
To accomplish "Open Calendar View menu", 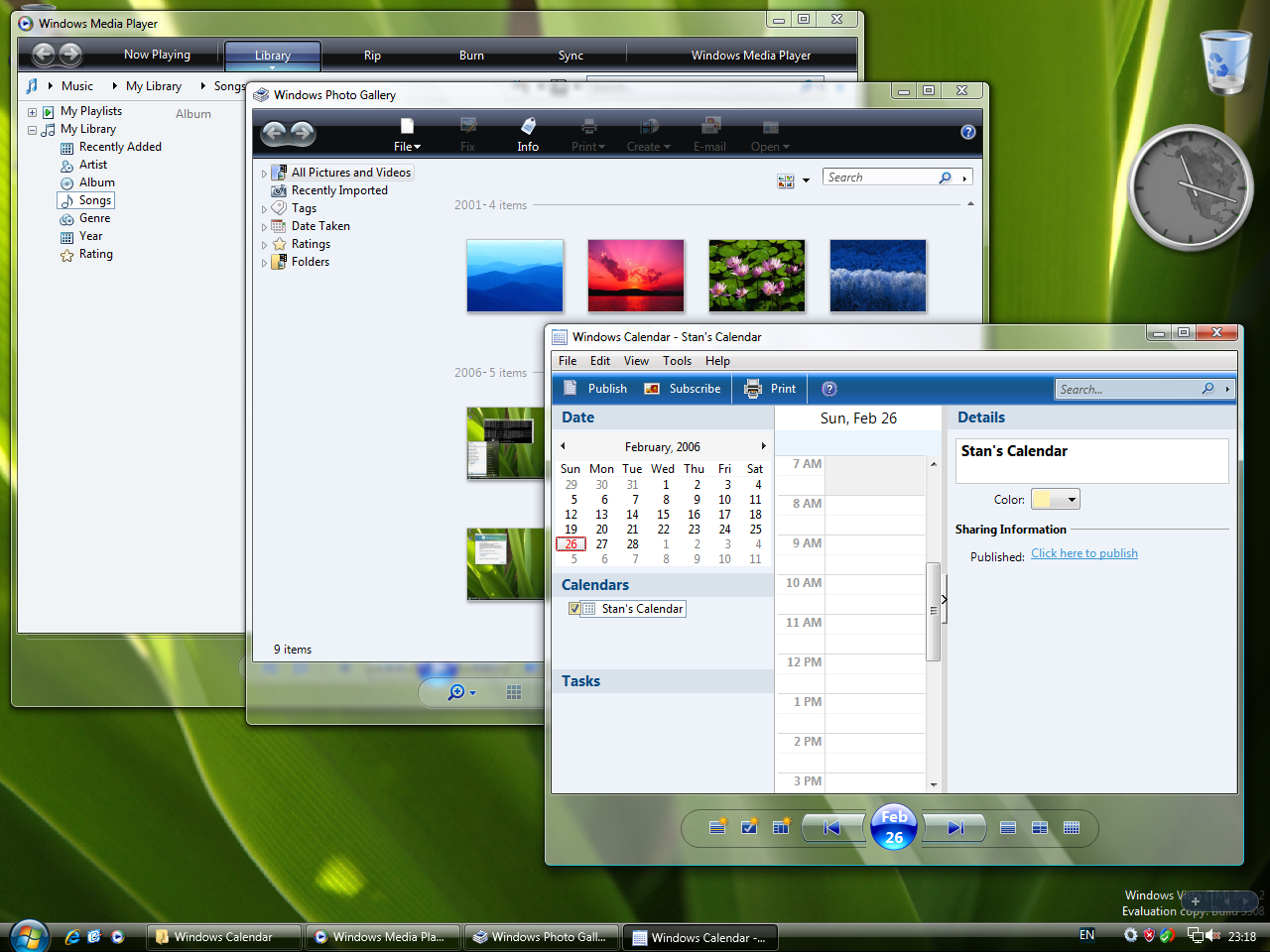I will click(636, 361).
